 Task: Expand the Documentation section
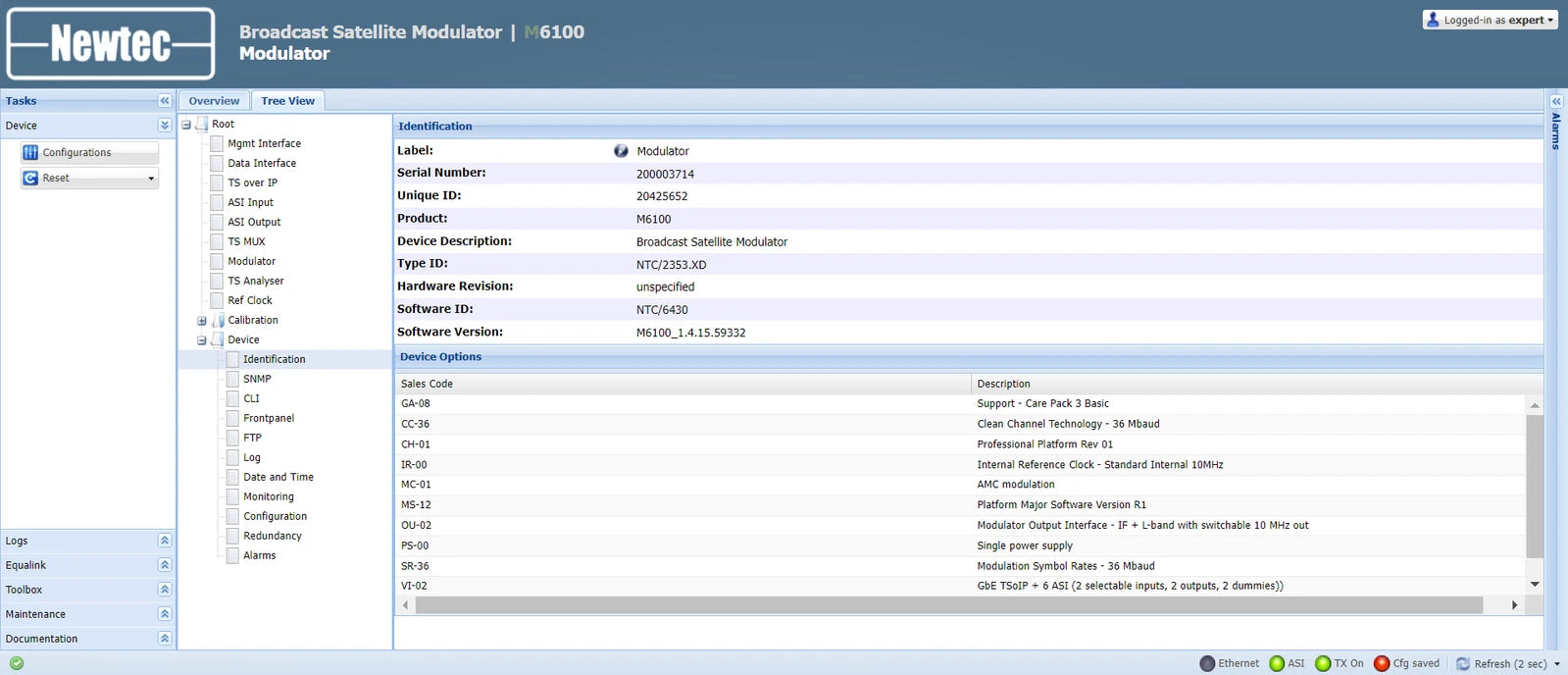point(165,639)
